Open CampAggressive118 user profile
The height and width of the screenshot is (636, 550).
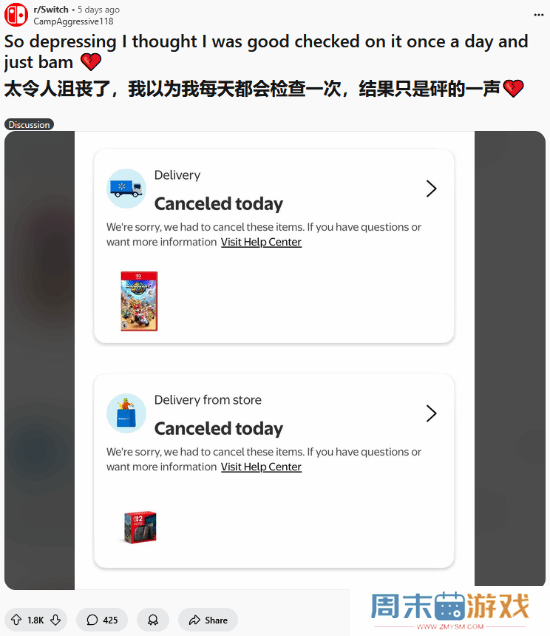[73, 21]
